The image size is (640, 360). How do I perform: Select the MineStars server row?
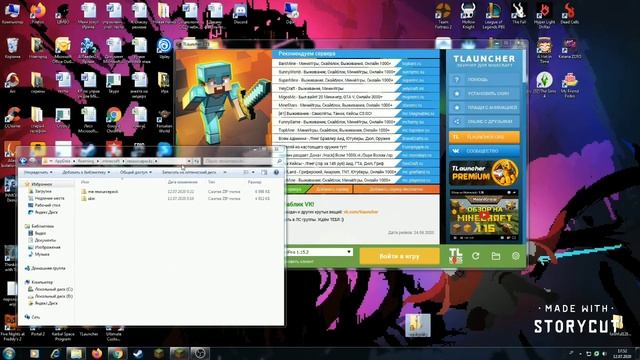point(356,105)
